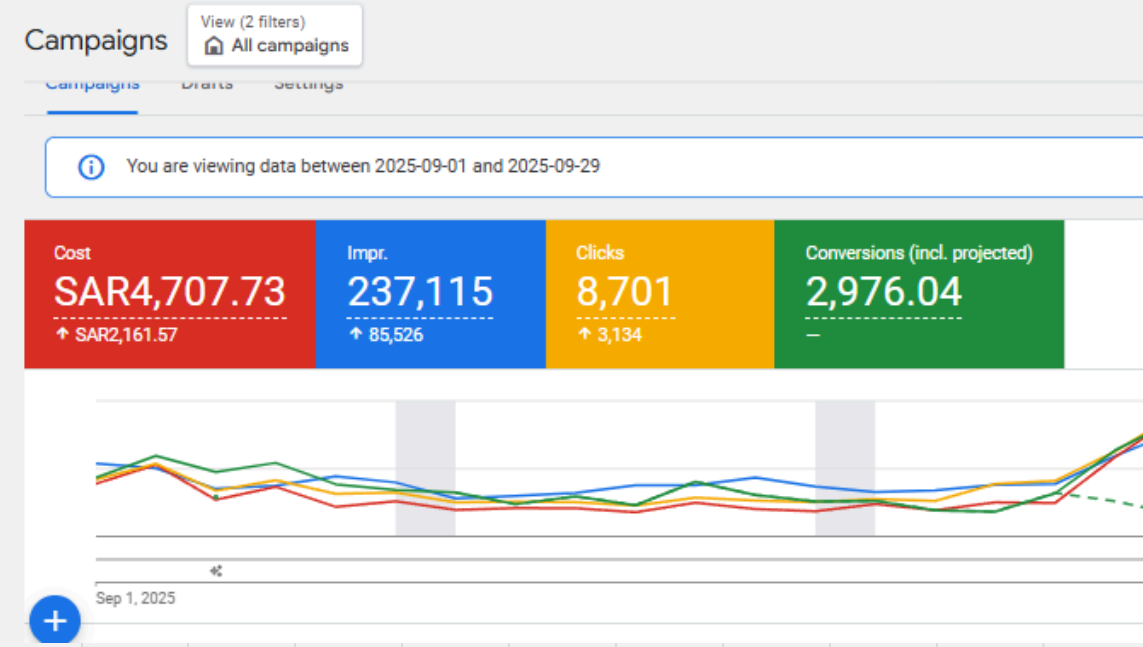The height and width of the screenshot is (647, 1143).
Task: Click the SAR4,707.73 cost value
Action: pos(170,292)
